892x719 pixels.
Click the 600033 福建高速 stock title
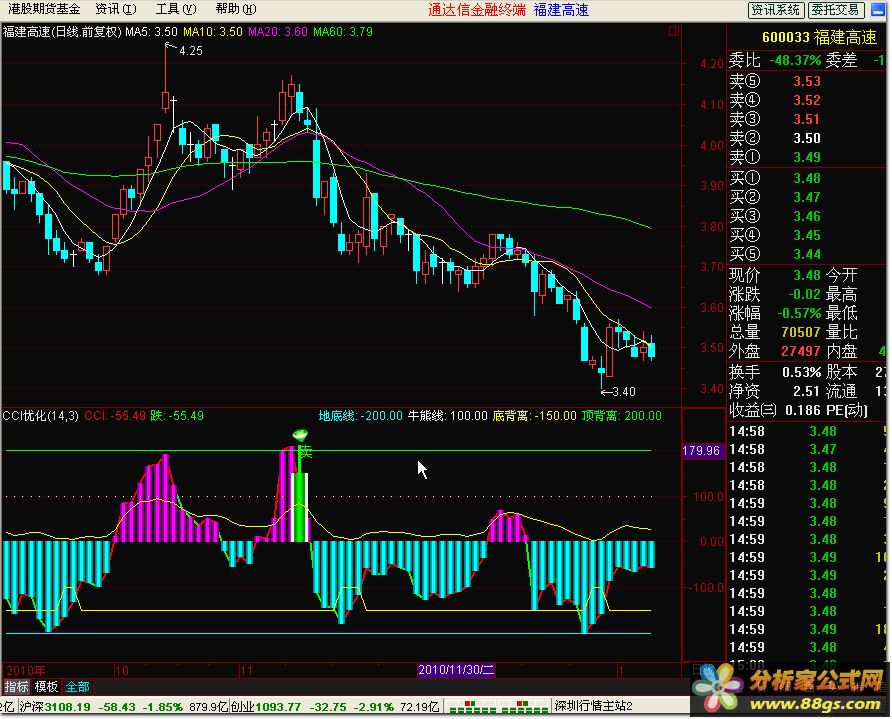pyautogui.click(x=819, y=38)
